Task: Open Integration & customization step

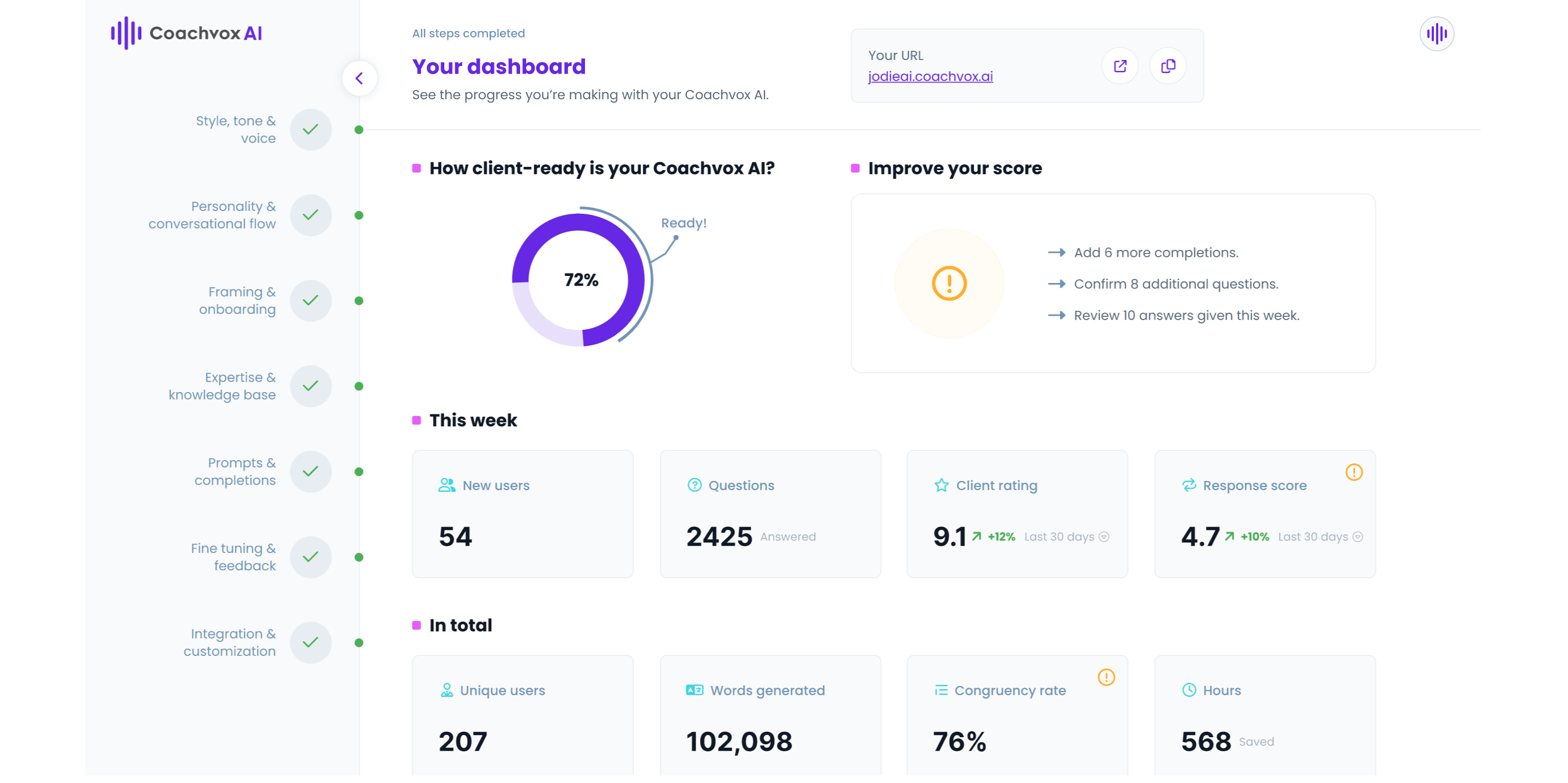Action: tap(230, 642)
